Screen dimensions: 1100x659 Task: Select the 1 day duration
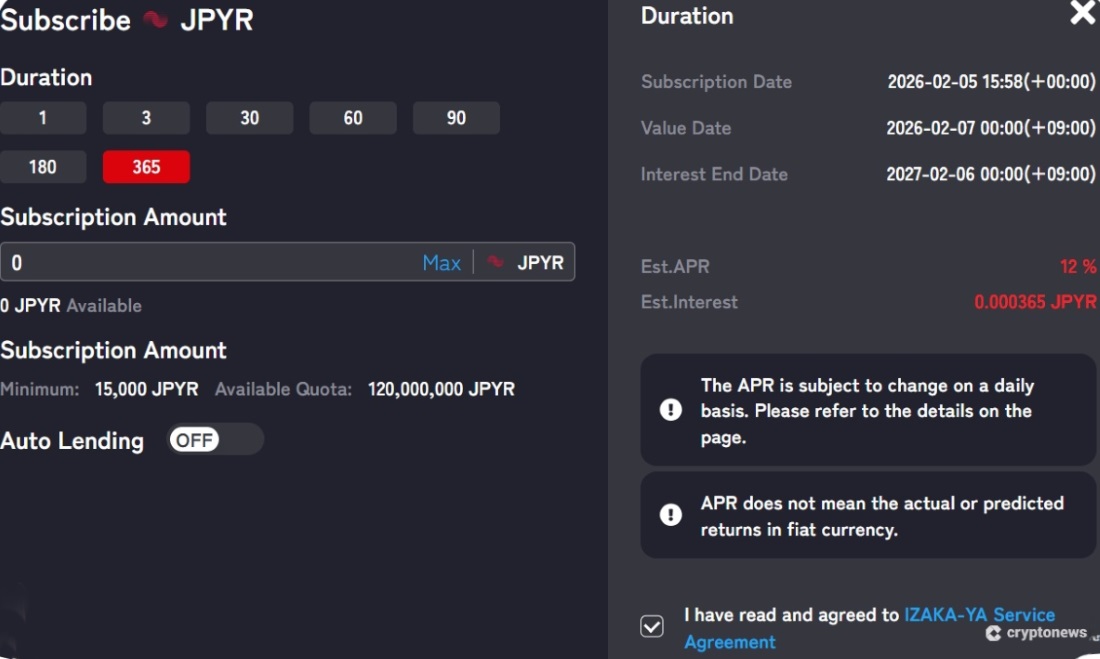click(x=43, y=118)
